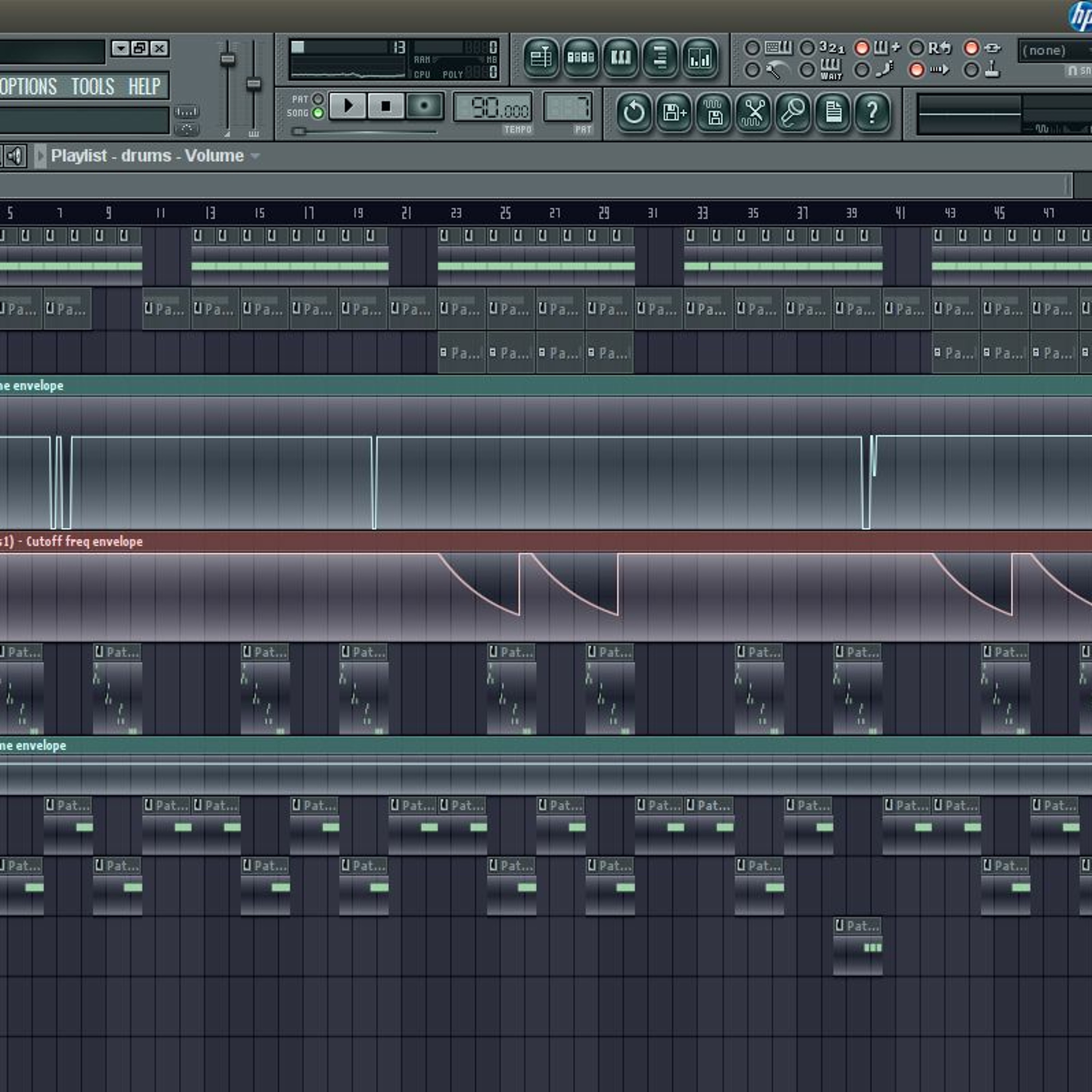The width and height of the screenshot is (1092, 1092).
Task: Toggle the 3-2-1 recording countdown
Action: tap(808, 48)
